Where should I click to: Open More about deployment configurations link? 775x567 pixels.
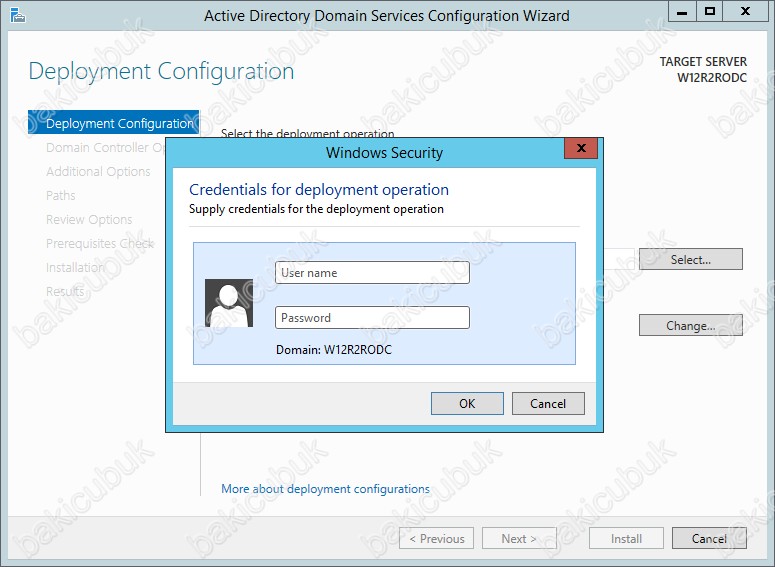pyautogui.click(x=325, y=489)
